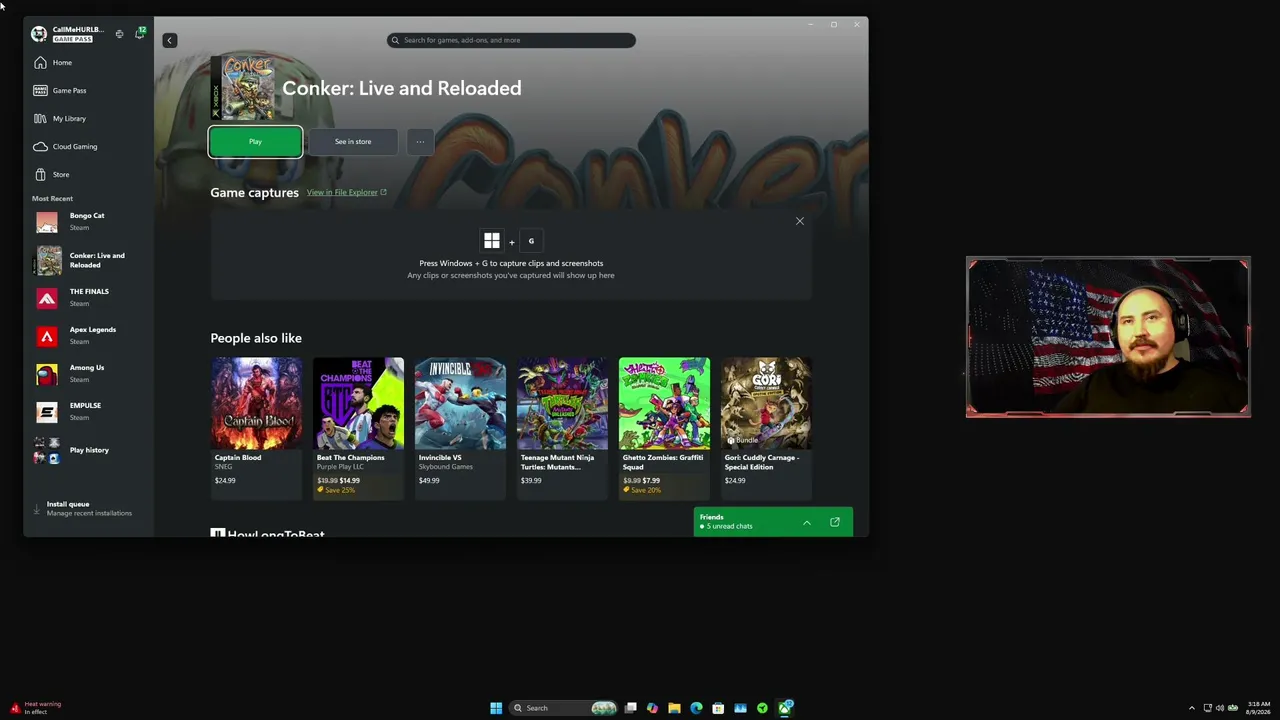Open Ghetto Zombies: Graffiti Squad card
The height and width of the screenshot is (720, 1280).
[664, 428]
